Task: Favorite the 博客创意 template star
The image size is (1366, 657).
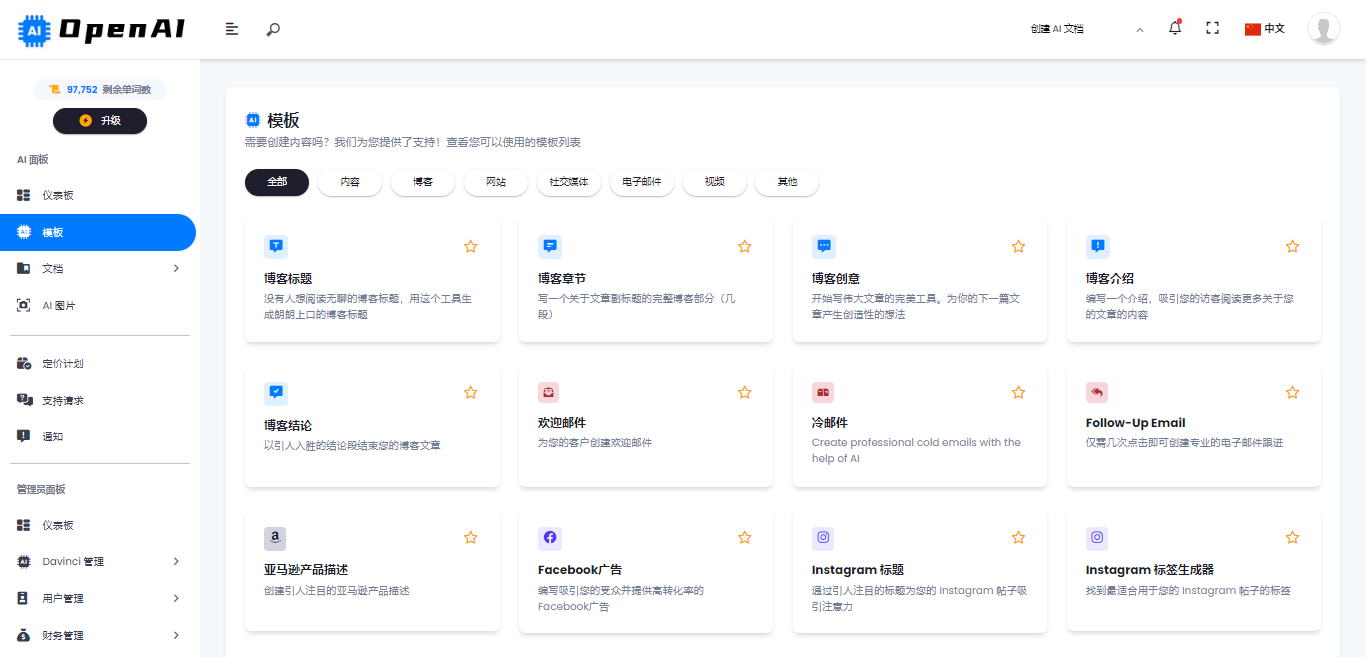Action: 1019,246
